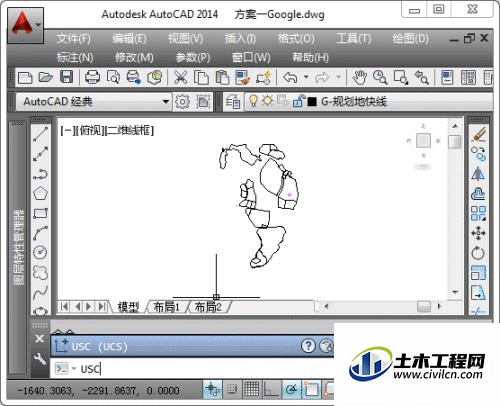Toggle Grid Display in status bar
The height and width of the screenshot is (406, 500).
click(251, 389)
